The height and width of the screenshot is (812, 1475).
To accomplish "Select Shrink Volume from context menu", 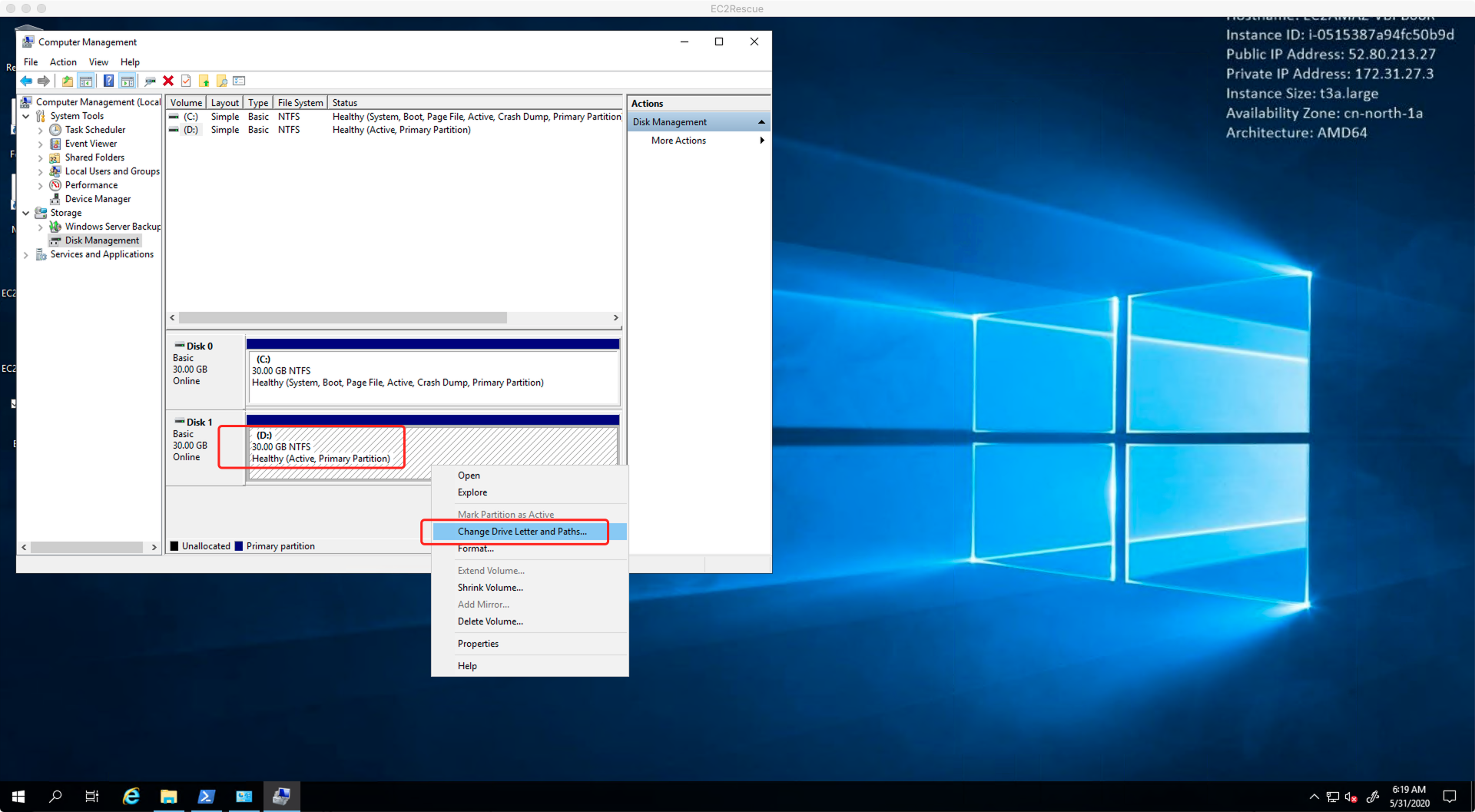I will (x=490, y=588).
